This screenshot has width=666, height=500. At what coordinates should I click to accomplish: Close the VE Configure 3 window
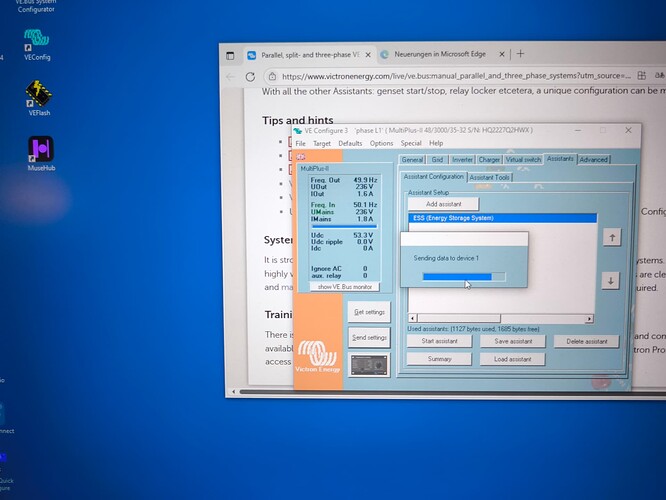pyautogui.click(x=628, y=130)
